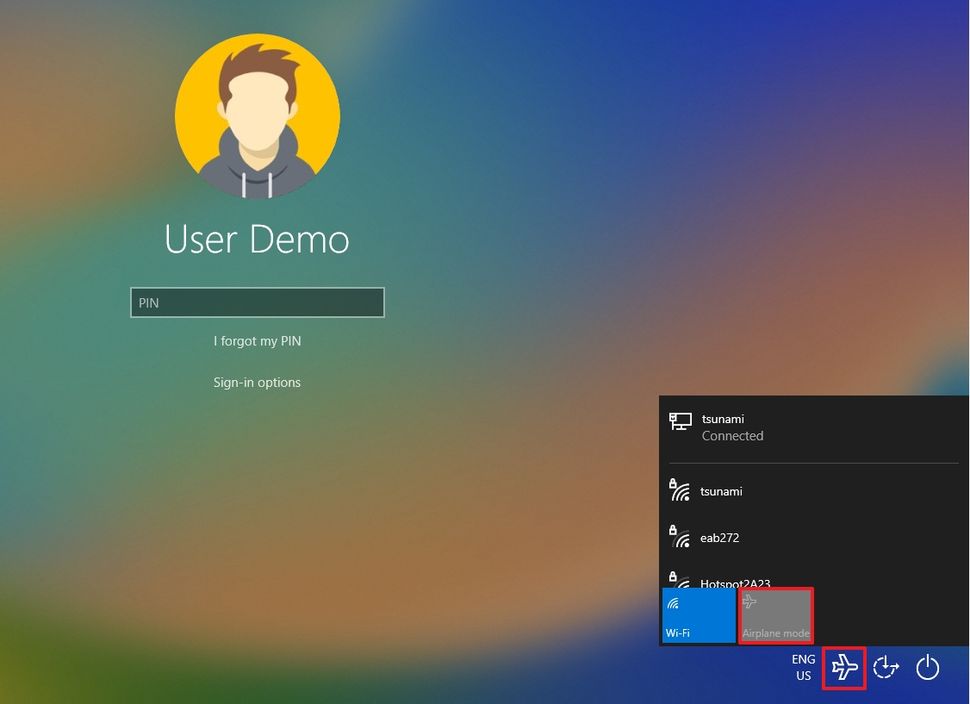Click the User Demo avatar
Screen dimensions: 970x704
[257, 115]
